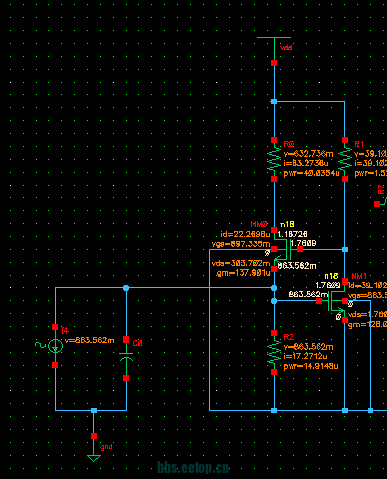Viewport: 387px width, 479px height.
Task: Click the top pin of capacitor C0
Action: (x=126, y=340)
